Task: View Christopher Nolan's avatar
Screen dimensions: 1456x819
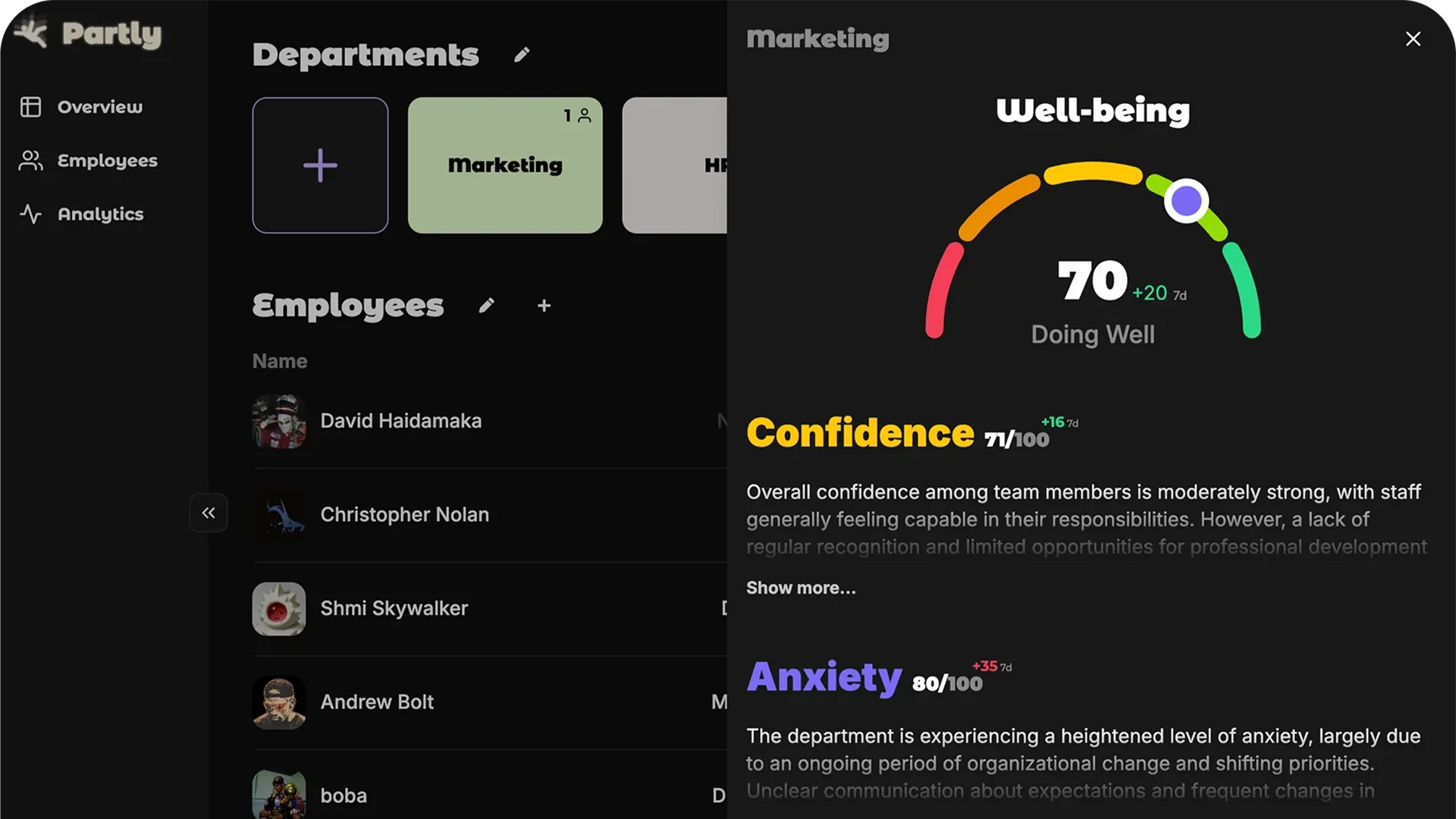Action: click(x=279, y=515)
